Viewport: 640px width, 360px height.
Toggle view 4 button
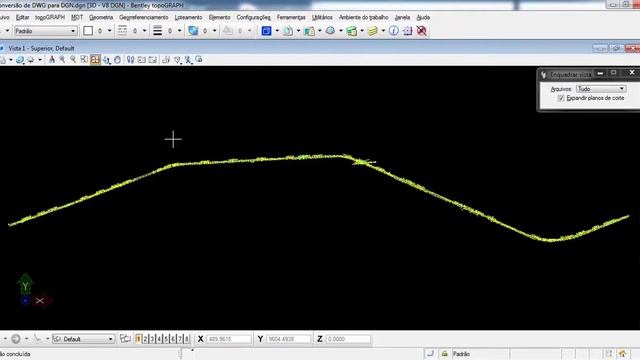159,339
